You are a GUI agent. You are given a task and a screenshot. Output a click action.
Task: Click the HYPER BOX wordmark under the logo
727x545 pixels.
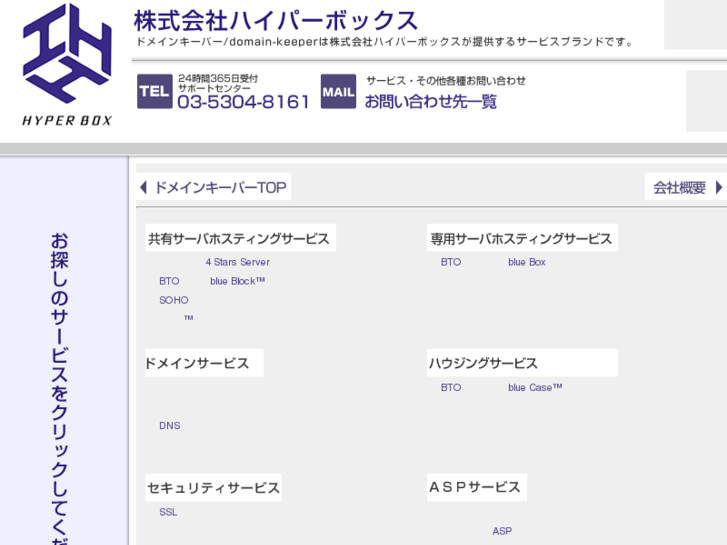pyautogui.click(x=67, y=121)
